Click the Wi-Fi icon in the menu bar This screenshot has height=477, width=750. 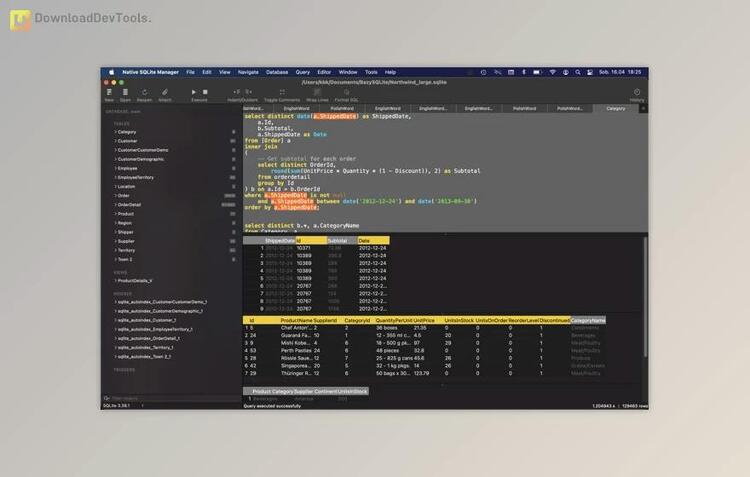(552, 72)
